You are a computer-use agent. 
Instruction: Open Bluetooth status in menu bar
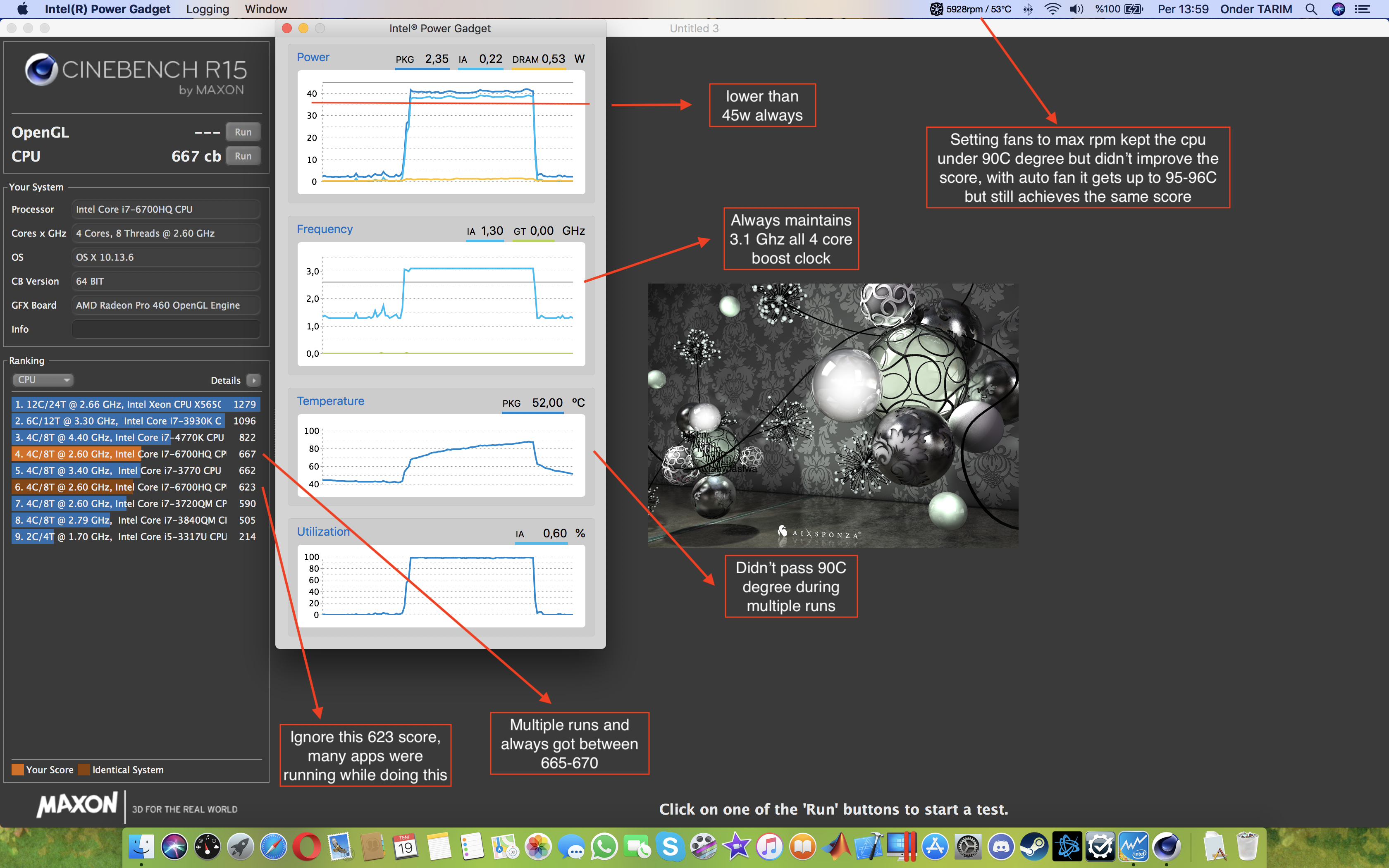click(x=1028, y=9)
